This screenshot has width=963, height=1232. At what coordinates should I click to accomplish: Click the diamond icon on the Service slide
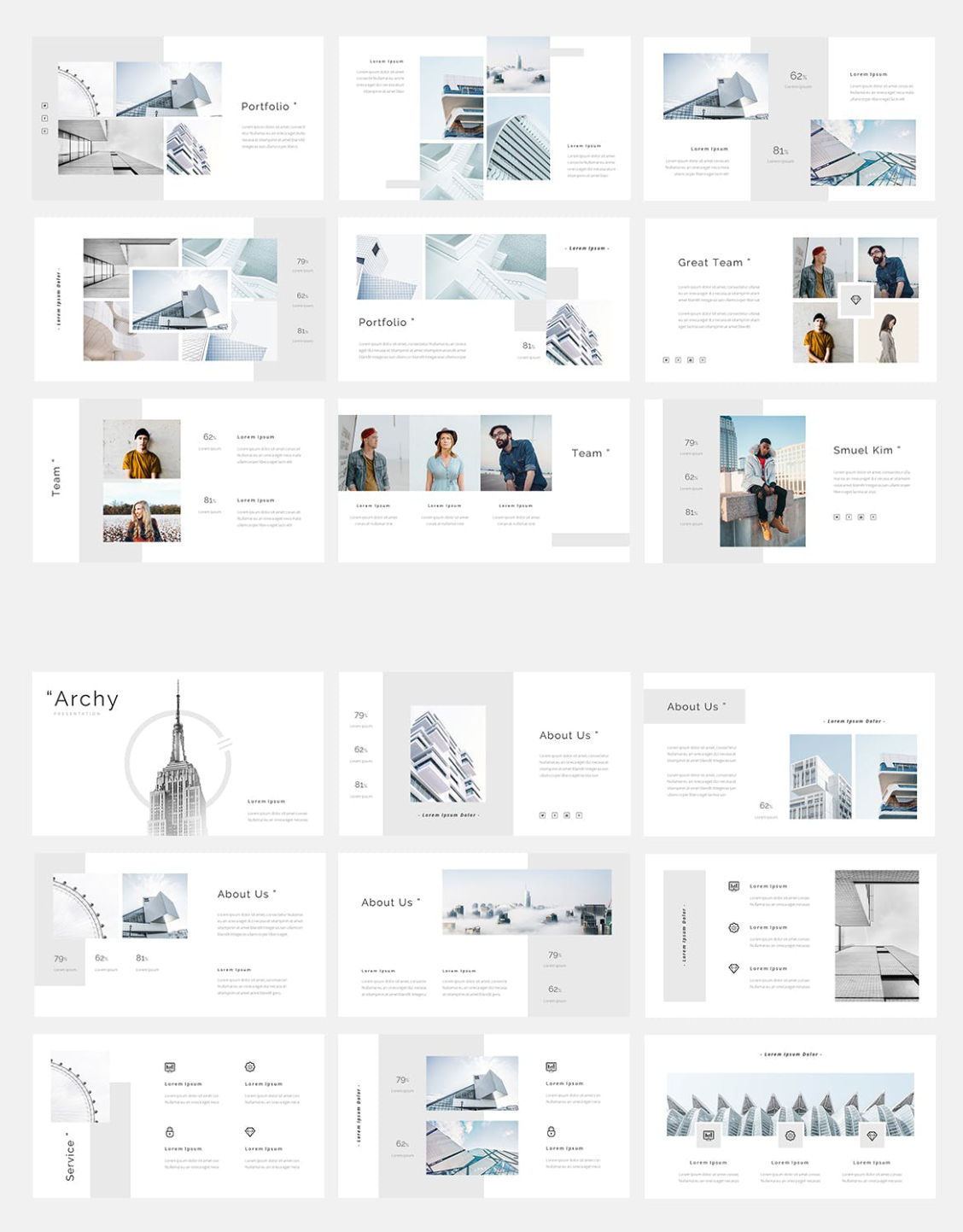(250, 1132)
